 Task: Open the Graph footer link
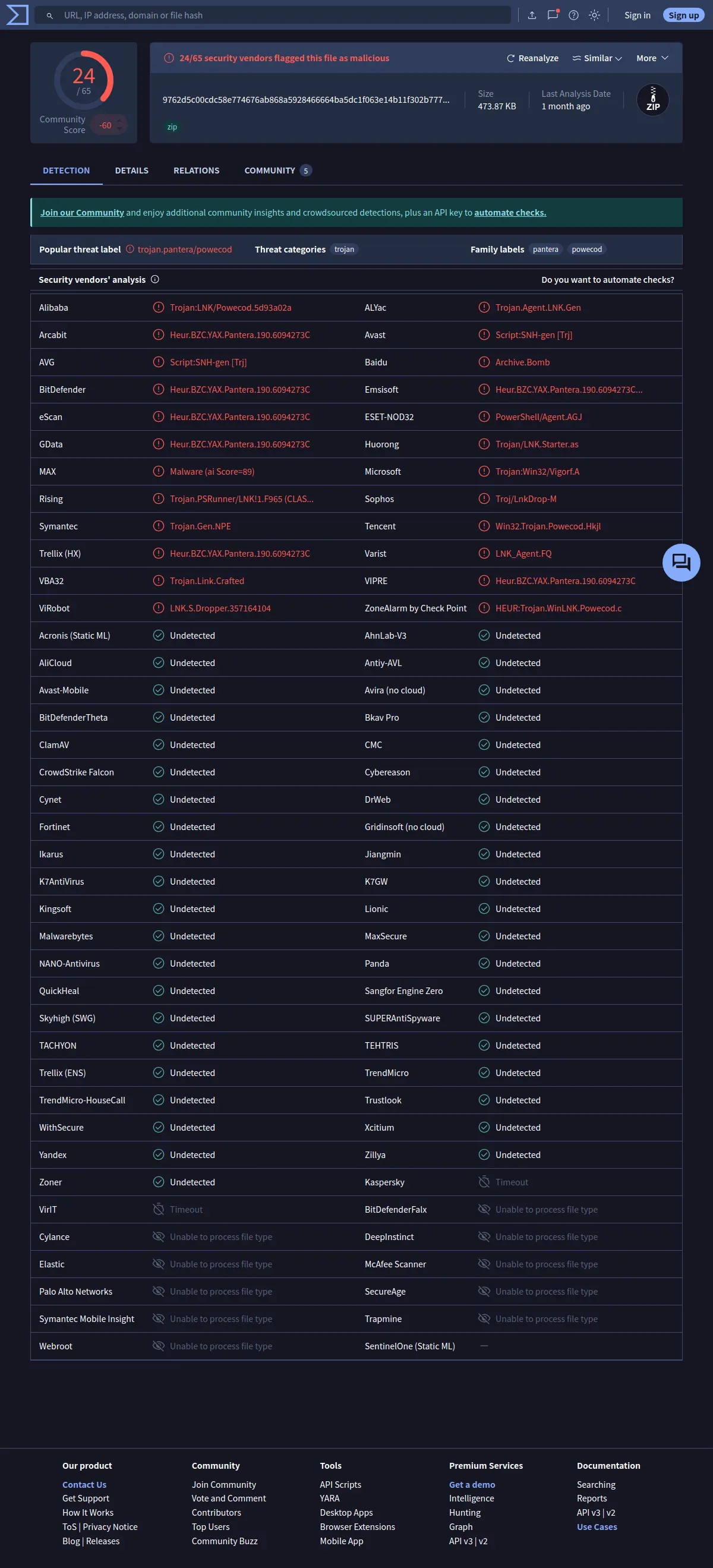coord(460,1526)
